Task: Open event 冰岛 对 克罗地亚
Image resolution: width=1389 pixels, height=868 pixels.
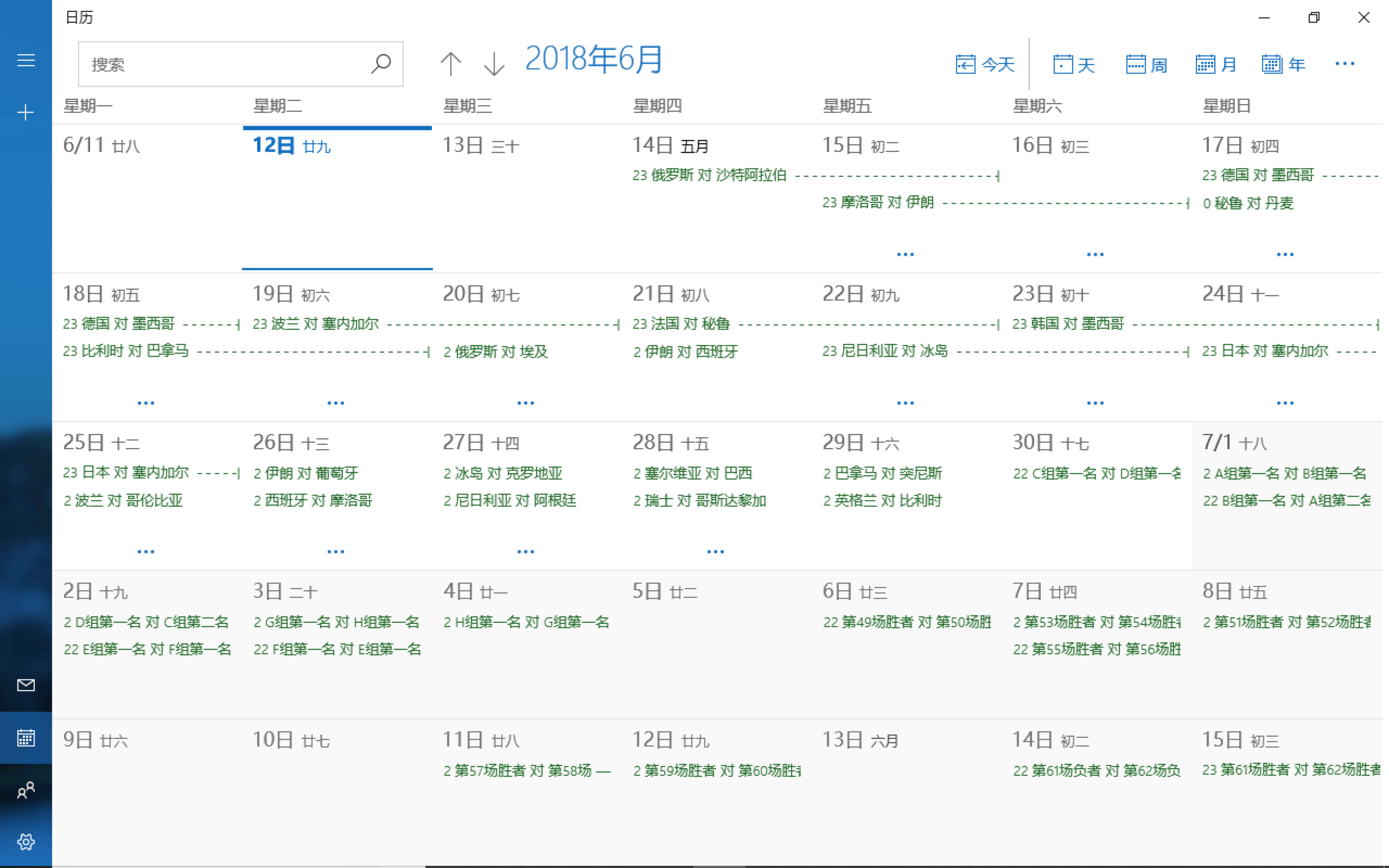Action: point(503,473)
